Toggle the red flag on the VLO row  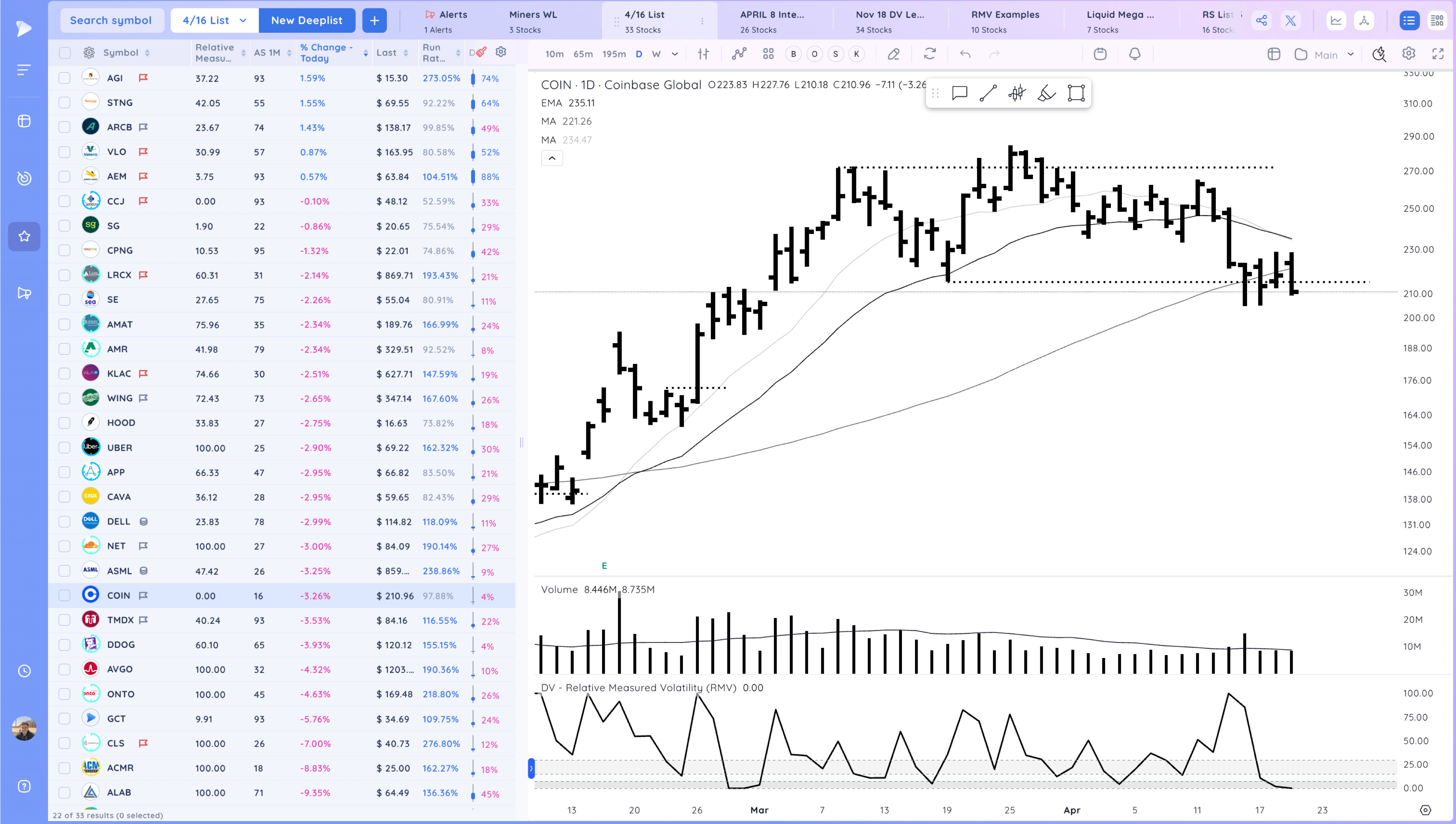(143, 152)
